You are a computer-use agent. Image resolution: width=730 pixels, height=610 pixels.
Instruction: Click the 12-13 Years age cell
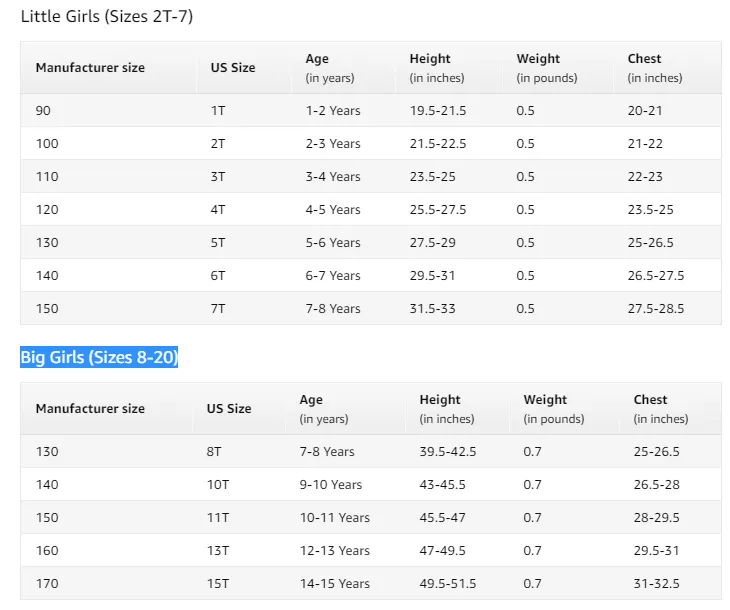point(335,550)
